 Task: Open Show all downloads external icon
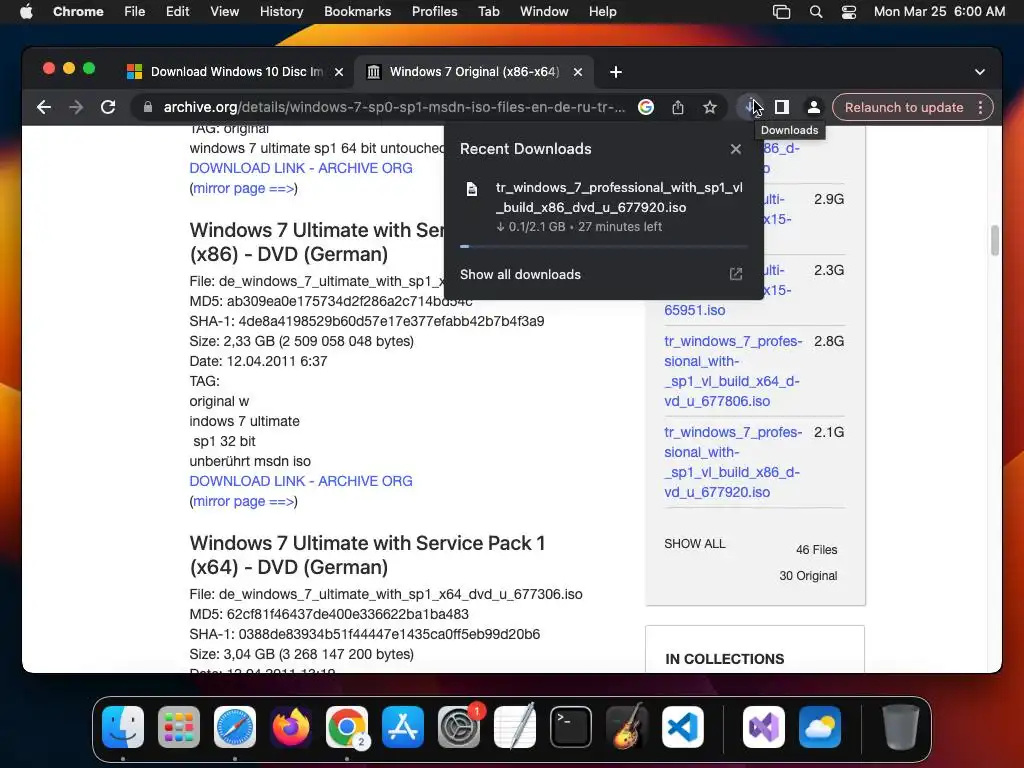pos(736,274)
